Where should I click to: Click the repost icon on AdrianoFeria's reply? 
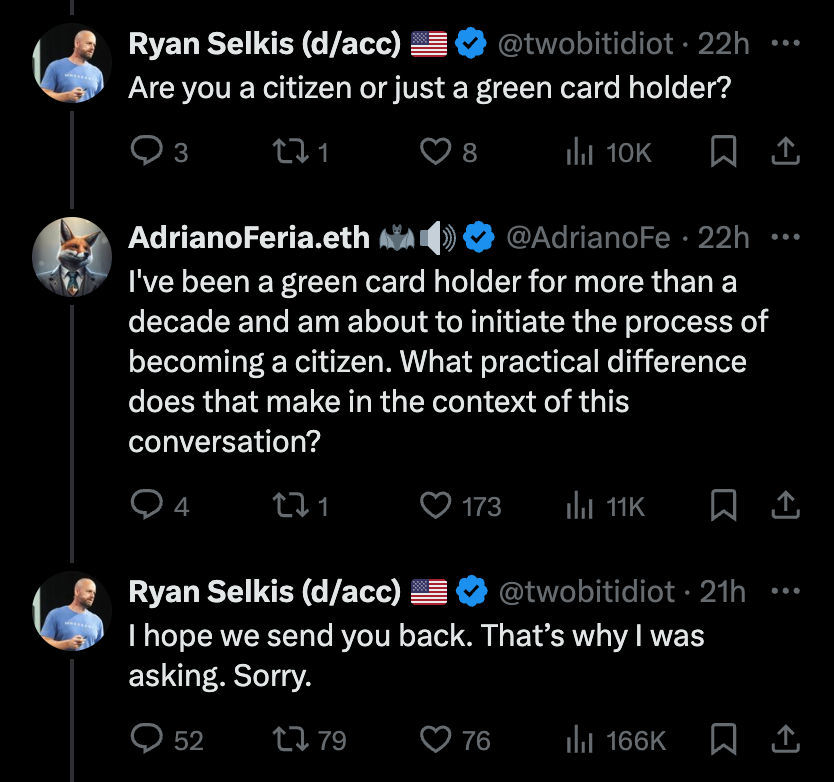(x=291, y=505)
